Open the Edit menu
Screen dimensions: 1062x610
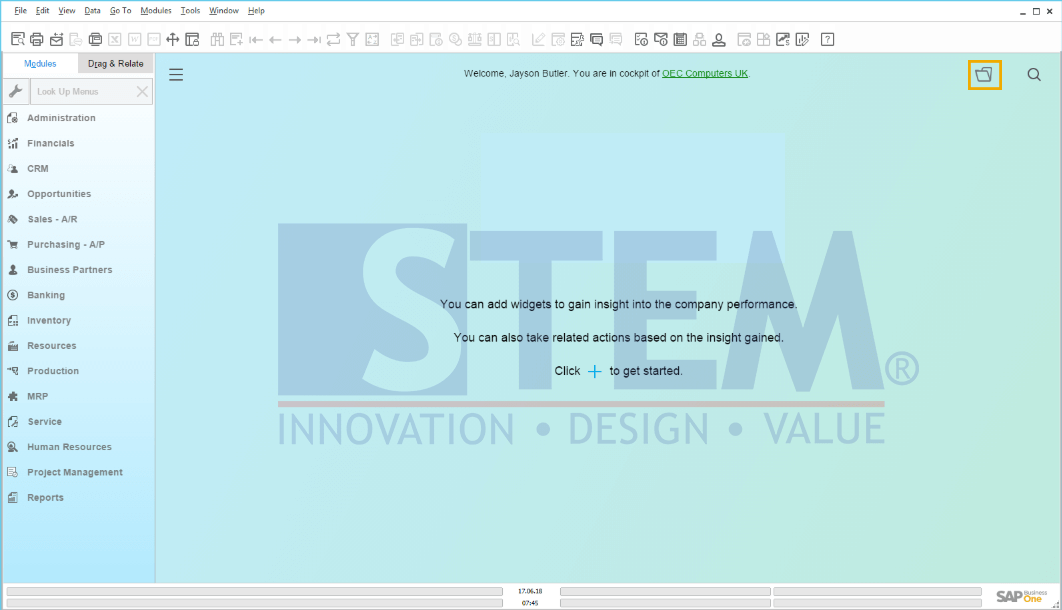(x=43, y=11)
